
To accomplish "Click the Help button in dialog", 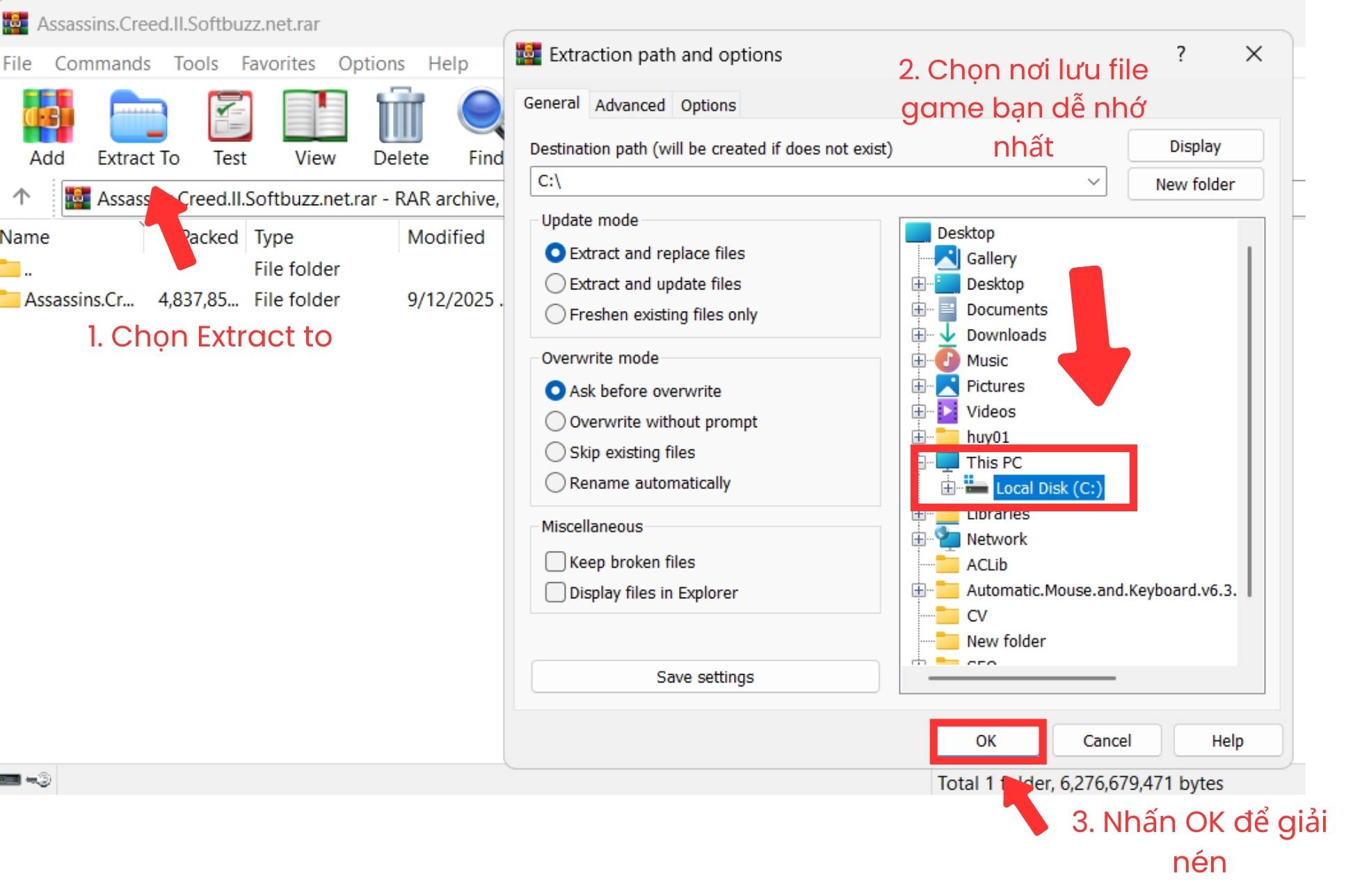I will (1226, 740).
